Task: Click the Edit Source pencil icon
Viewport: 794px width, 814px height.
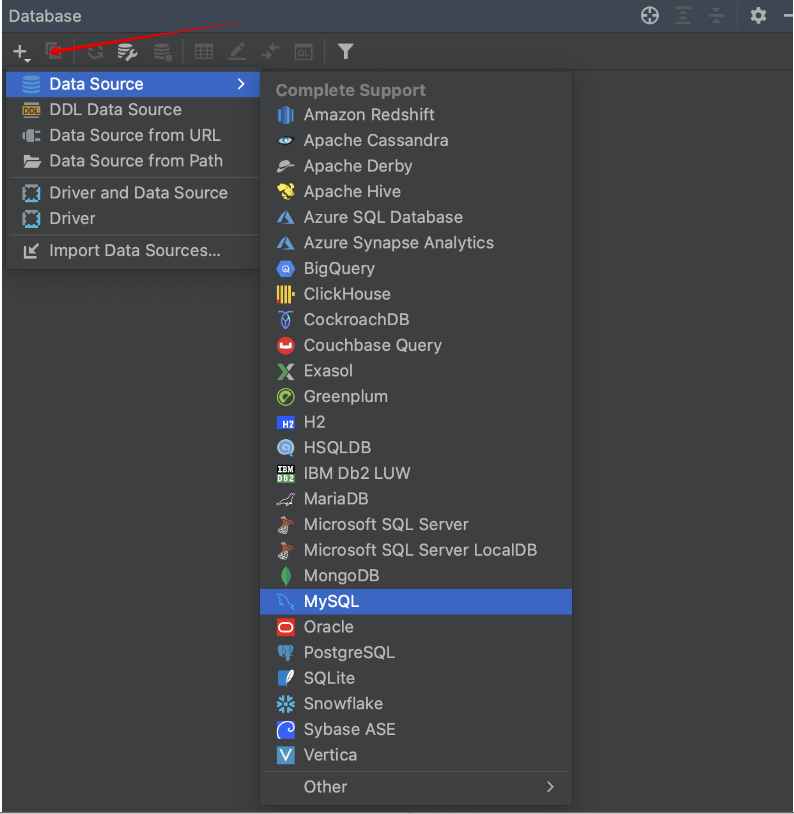Action: (237, 52)
